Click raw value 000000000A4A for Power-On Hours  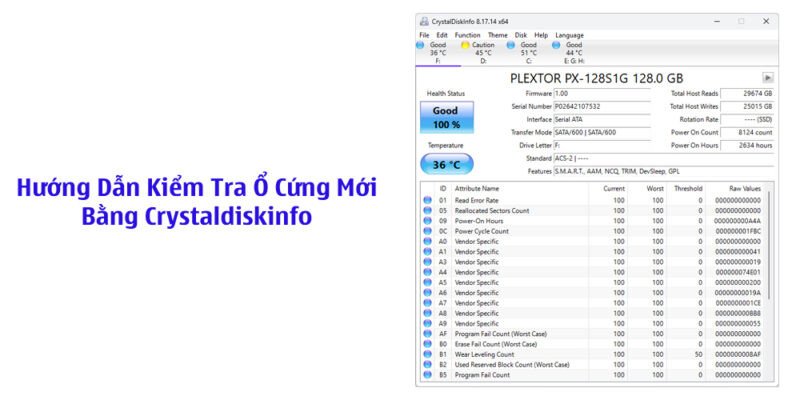point(737,221)
